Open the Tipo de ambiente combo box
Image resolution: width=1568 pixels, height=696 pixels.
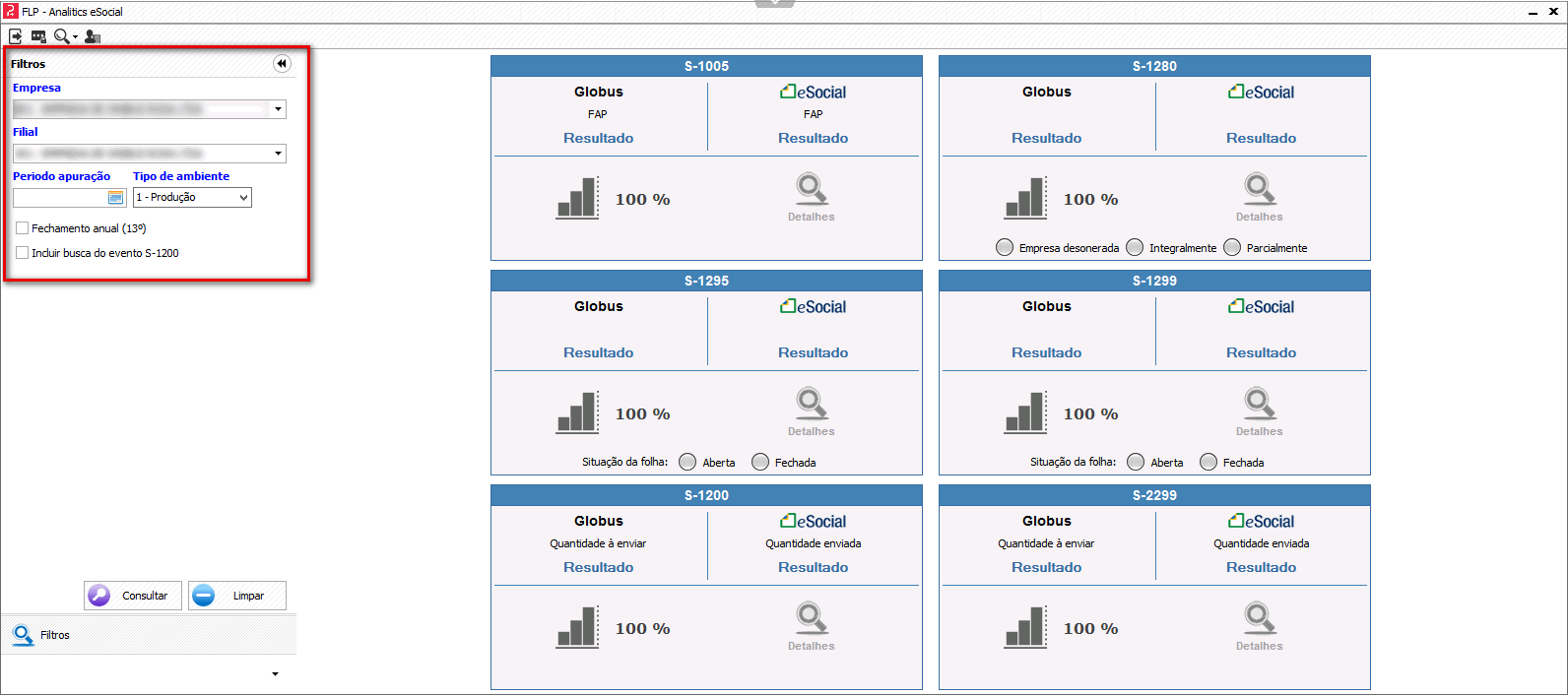point(192,197)
